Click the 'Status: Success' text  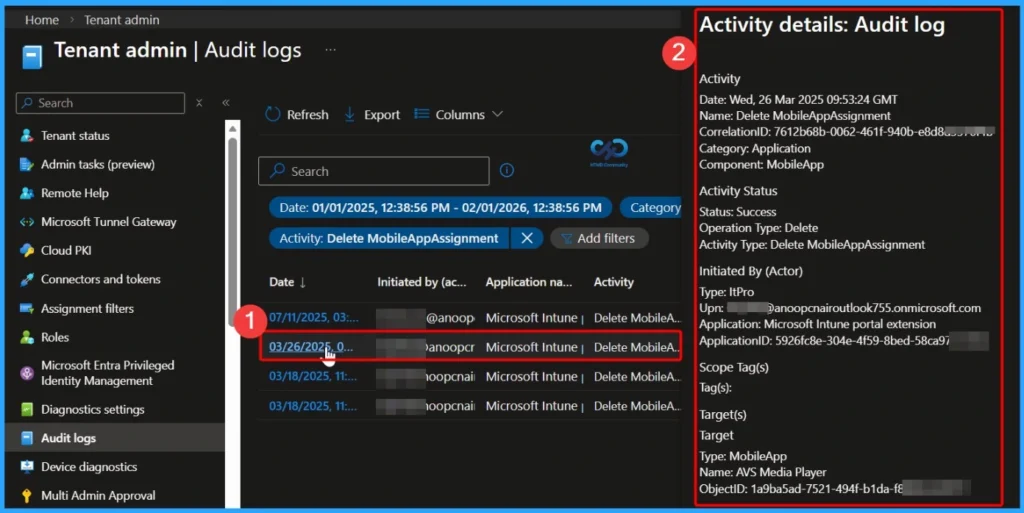click(738, 211)
